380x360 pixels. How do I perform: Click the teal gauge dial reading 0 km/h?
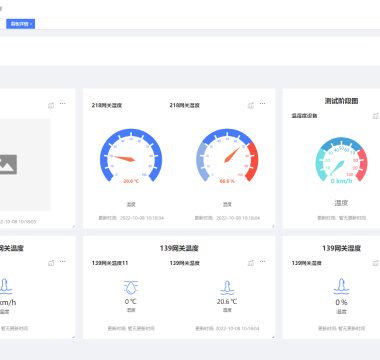(x=341, y=160)
